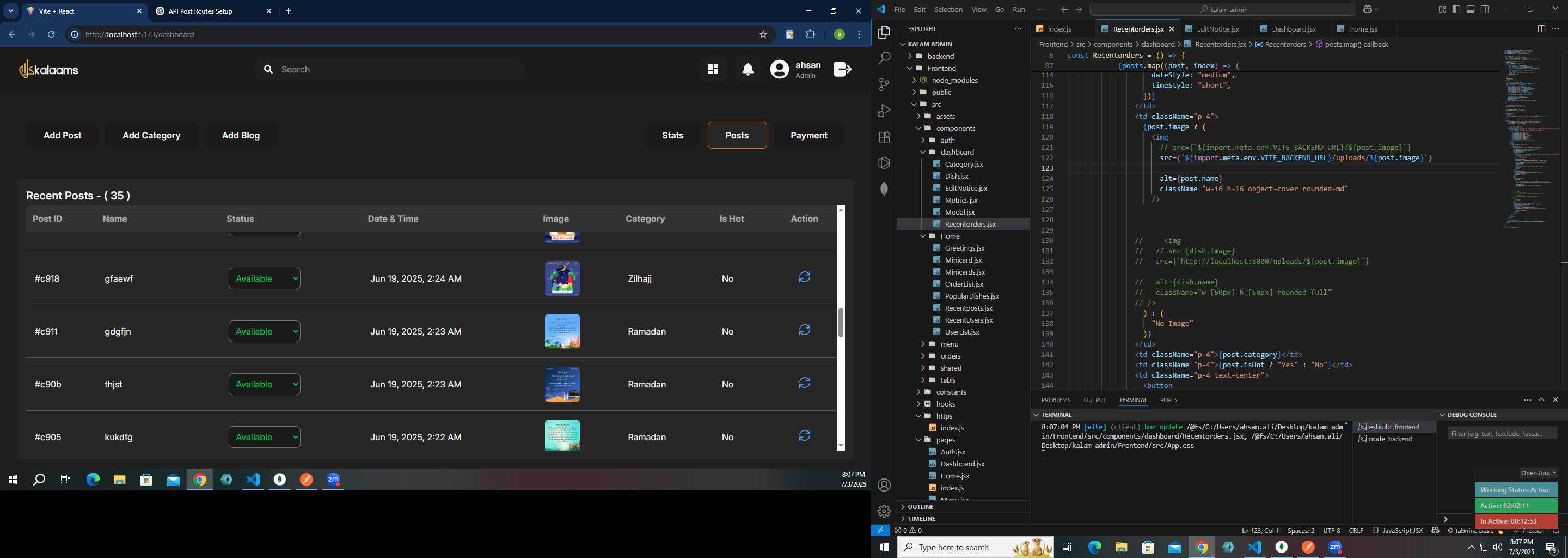Viewport: 1568px width, 558px height.
Task: Close the Recentorders.jsx editor tab
Action: point(1171,29)
